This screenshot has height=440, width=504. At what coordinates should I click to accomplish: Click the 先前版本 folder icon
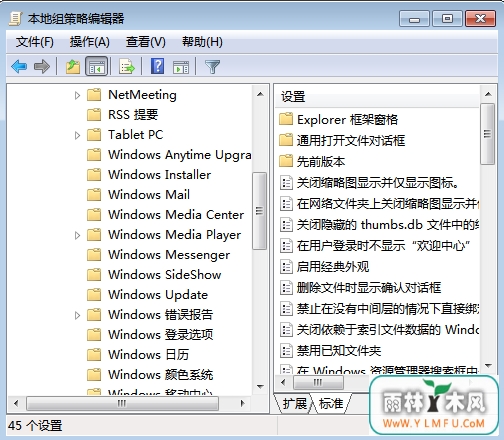pyautogui.click(x=286, y=161)
